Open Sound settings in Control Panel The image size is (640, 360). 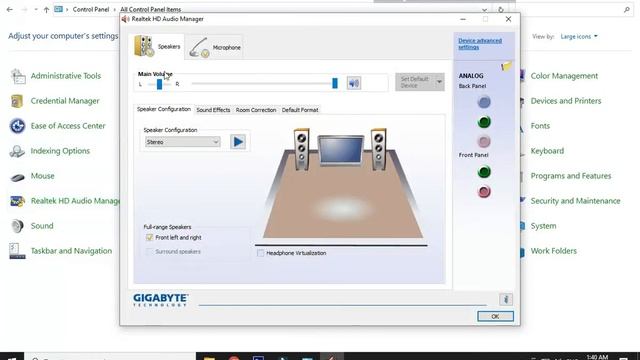(42, 226)
